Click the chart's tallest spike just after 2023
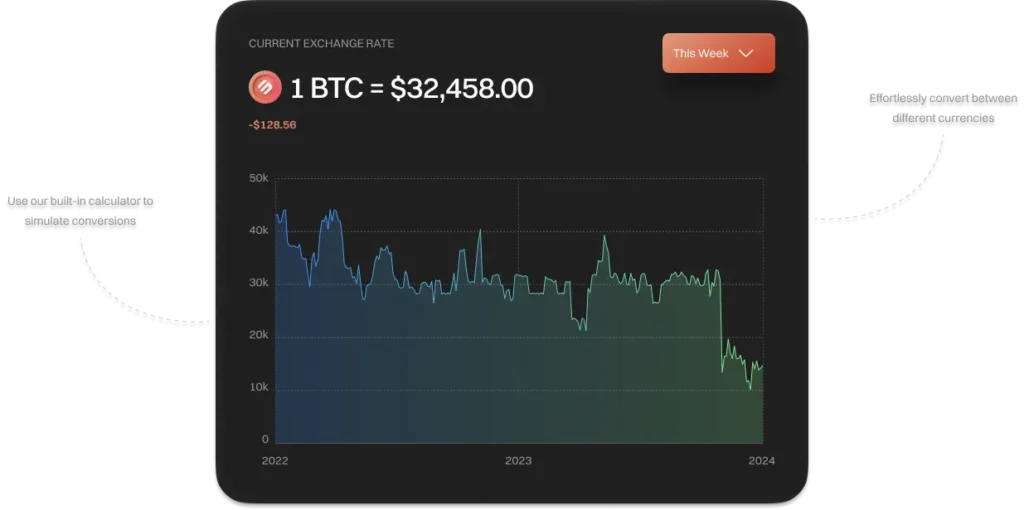This screenshot has width=1024, height=510. pyautogui.click(x=604, y=238)
